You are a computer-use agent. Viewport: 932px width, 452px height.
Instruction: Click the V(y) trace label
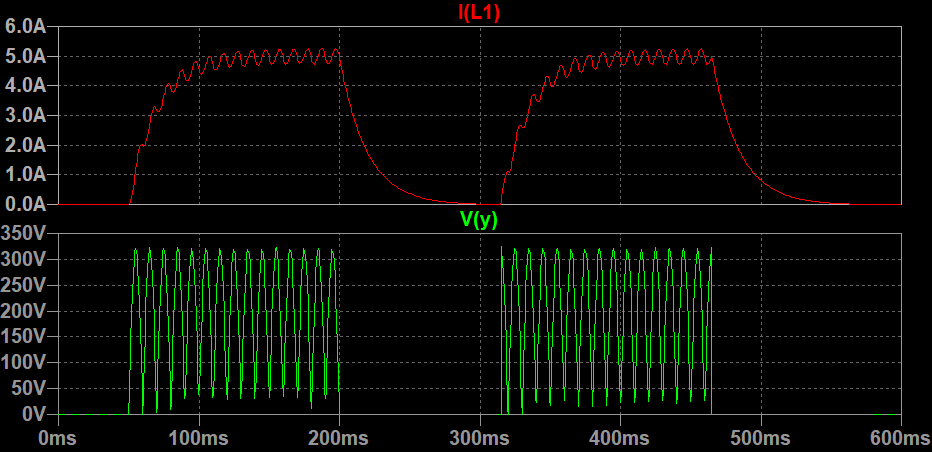479,220
